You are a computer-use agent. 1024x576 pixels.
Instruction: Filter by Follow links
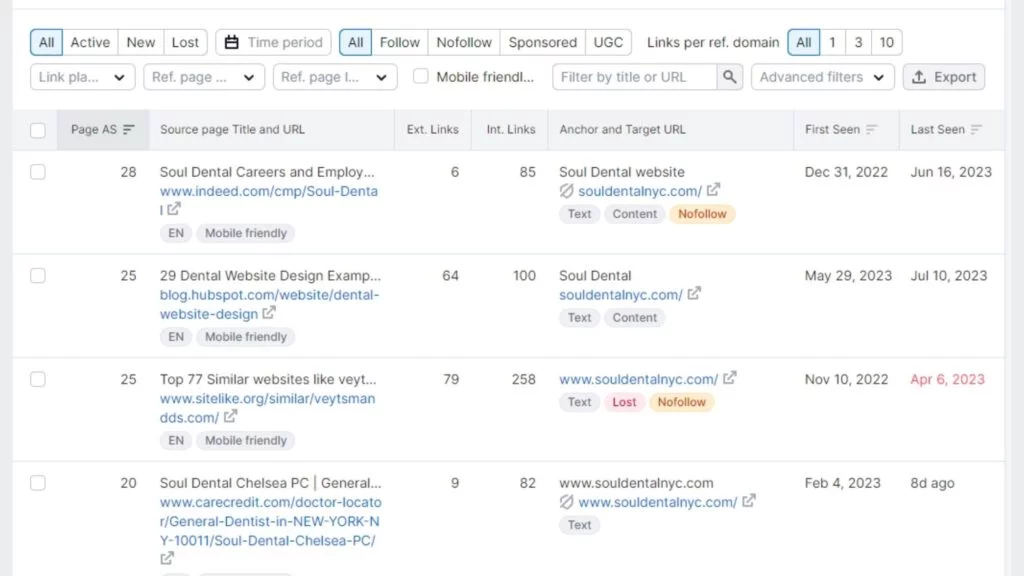point(399,42)
